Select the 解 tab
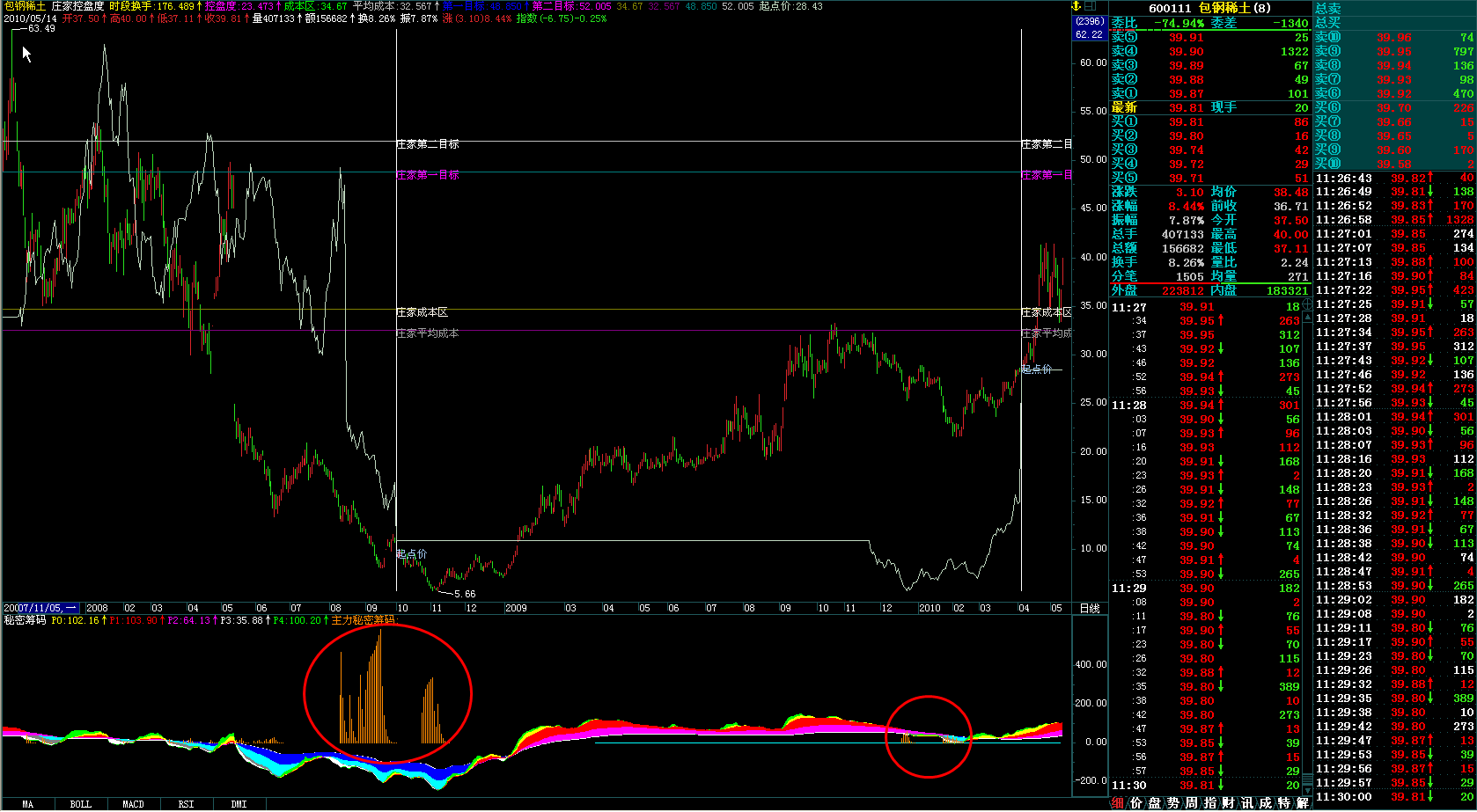 point(1302,803)
